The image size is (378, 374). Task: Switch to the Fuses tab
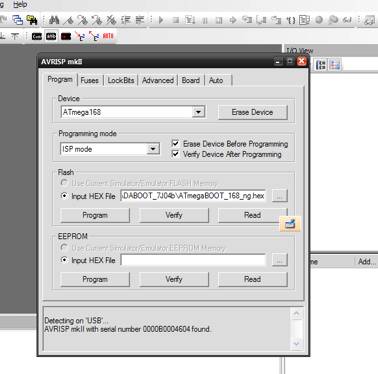tap(89, 80)
